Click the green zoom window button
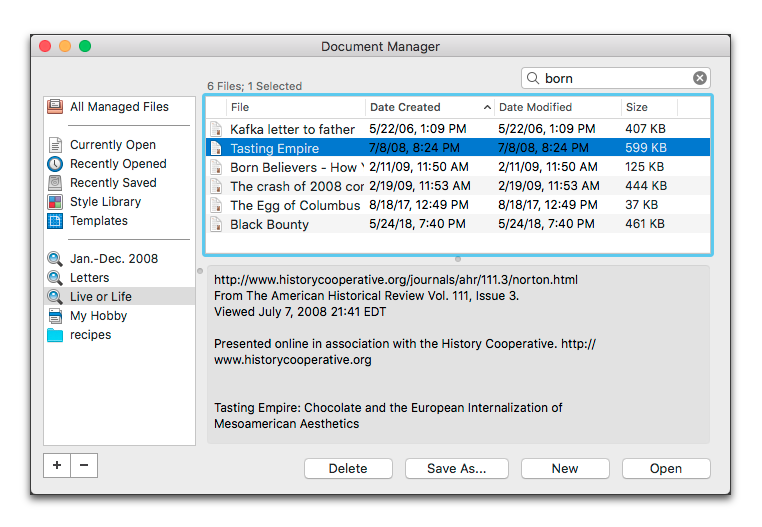The width and height of the screenshot is (762, 527). point(85,46)
